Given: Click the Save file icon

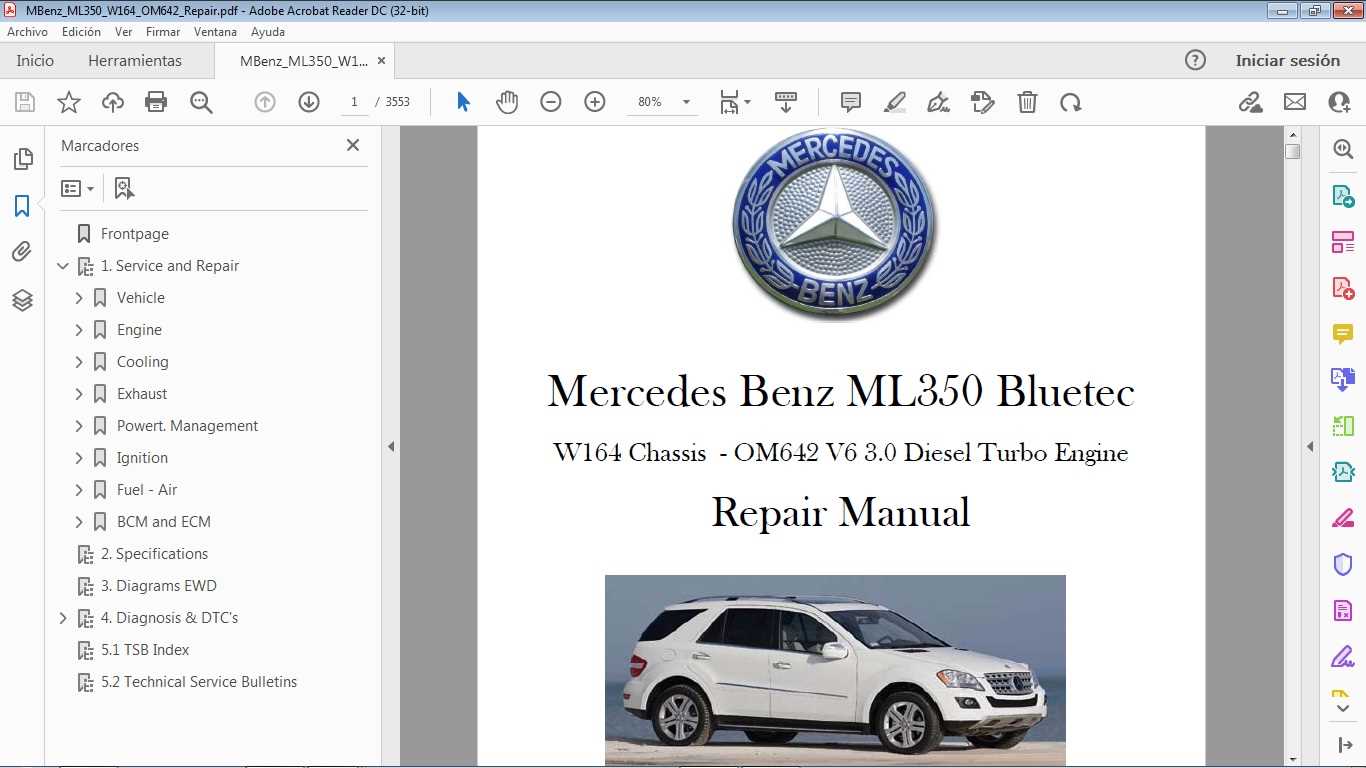Looking at the screenshot, I should click(x=25, y=102).
